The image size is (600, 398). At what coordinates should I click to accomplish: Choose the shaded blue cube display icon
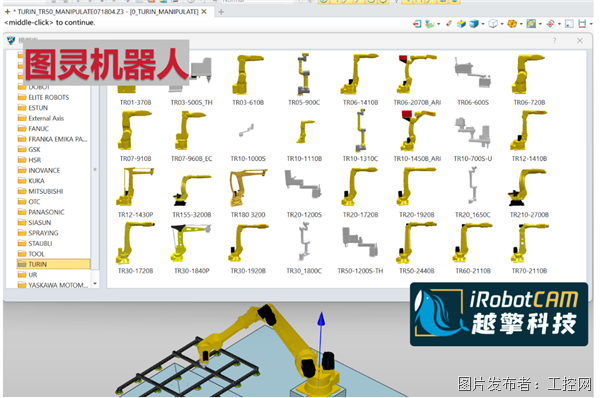474,24
